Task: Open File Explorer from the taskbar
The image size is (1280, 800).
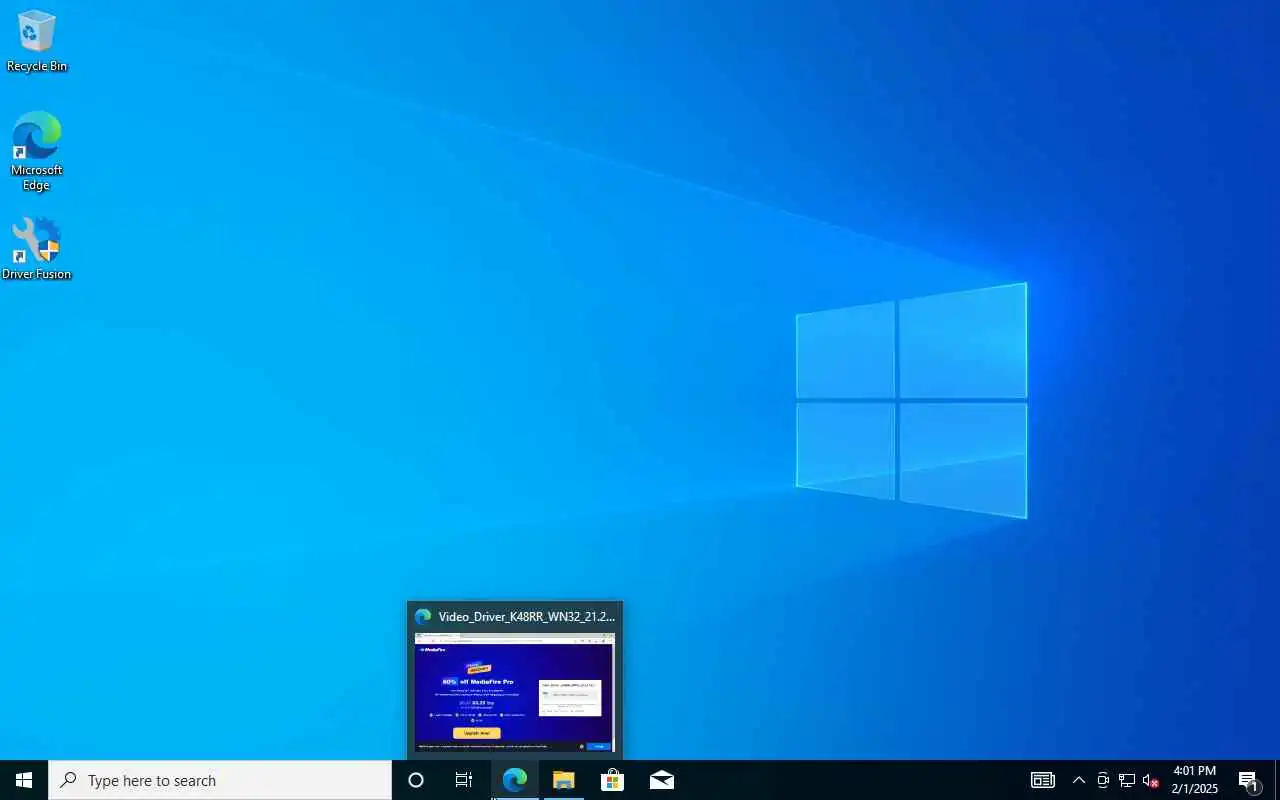Action: click(564, 780)
